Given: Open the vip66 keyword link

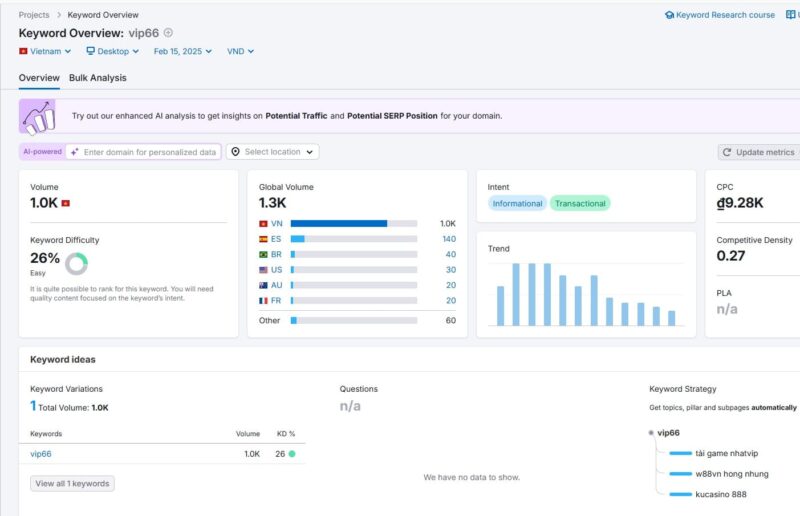Looking at the screenshot, I should [x=41, y=454].
